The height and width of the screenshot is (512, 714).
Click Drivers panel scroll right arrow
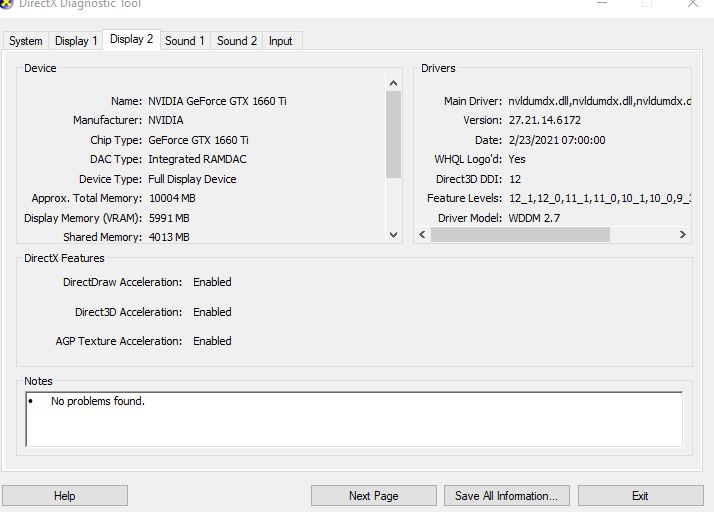pyautogui.click(x=682, y=234)
